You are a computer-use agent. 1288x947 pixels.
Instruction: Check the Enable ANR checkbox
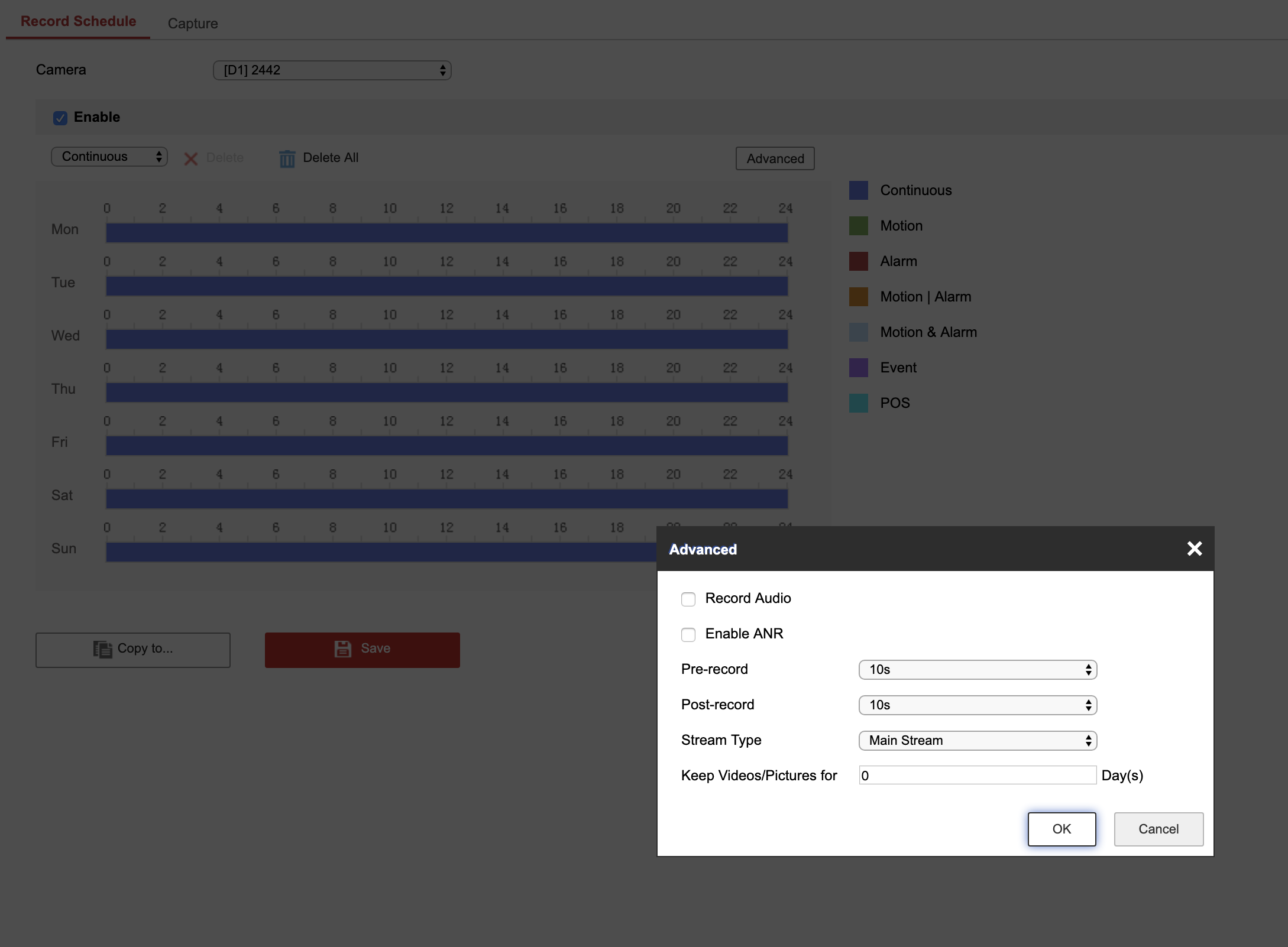tap(688, 635)
